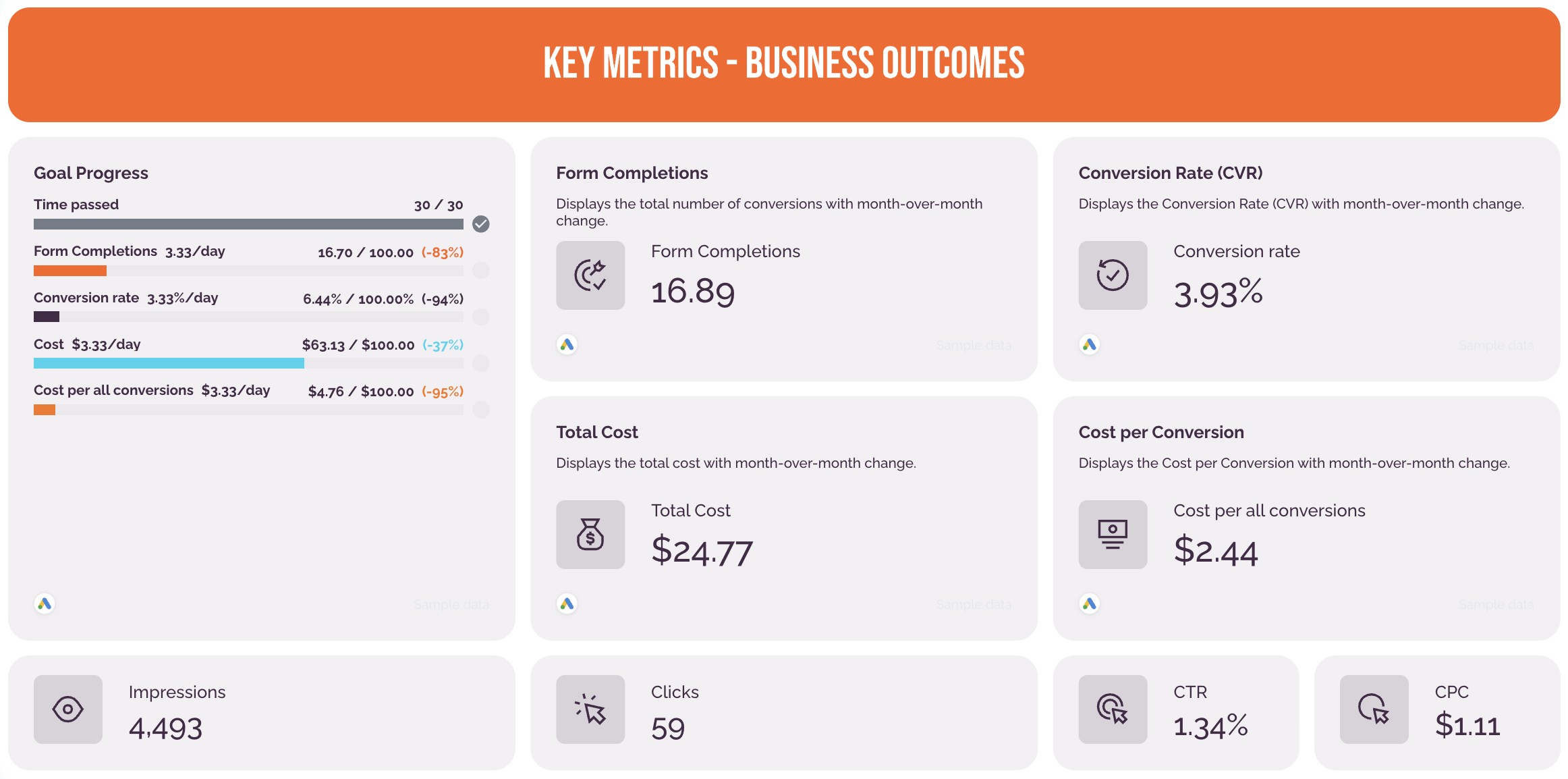
Task: Toggle the gray circle beside Form Completions bar
Action: pyautogui.click(x=481, y=270)
